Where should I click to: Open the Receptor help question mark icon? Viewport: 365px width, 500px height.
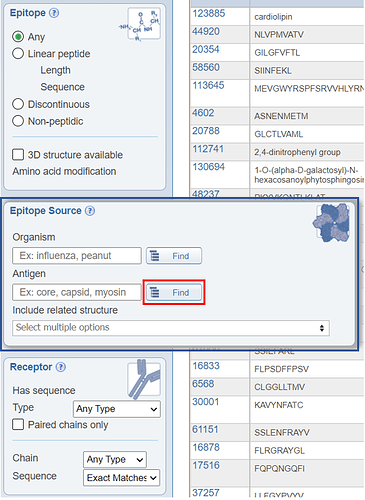point(61,367)
